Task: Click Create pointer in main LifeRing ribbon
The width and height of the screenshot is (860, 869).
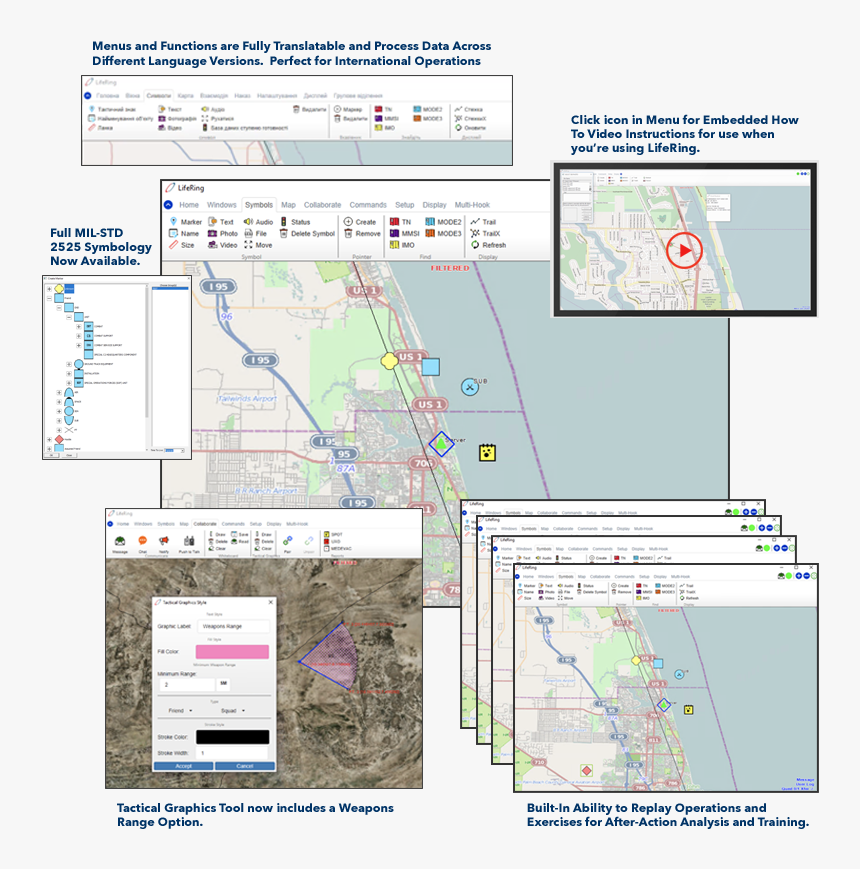Action: [360, 222]
